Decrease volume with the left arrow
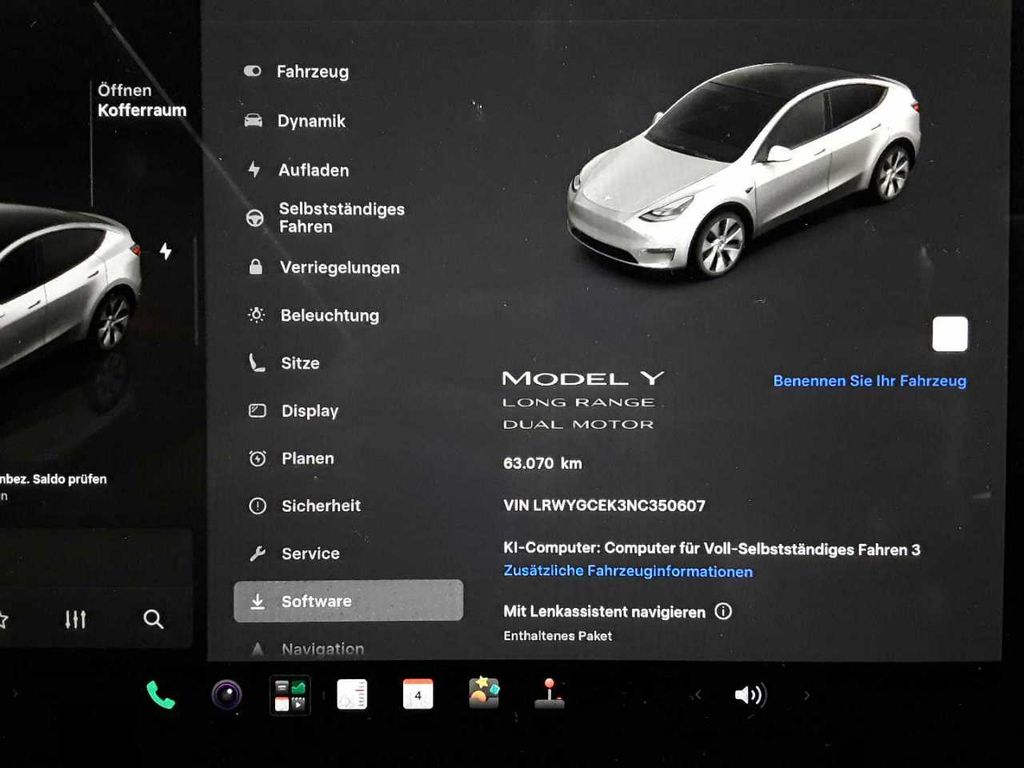This screenshot has width=1024, height=768. 697,695
